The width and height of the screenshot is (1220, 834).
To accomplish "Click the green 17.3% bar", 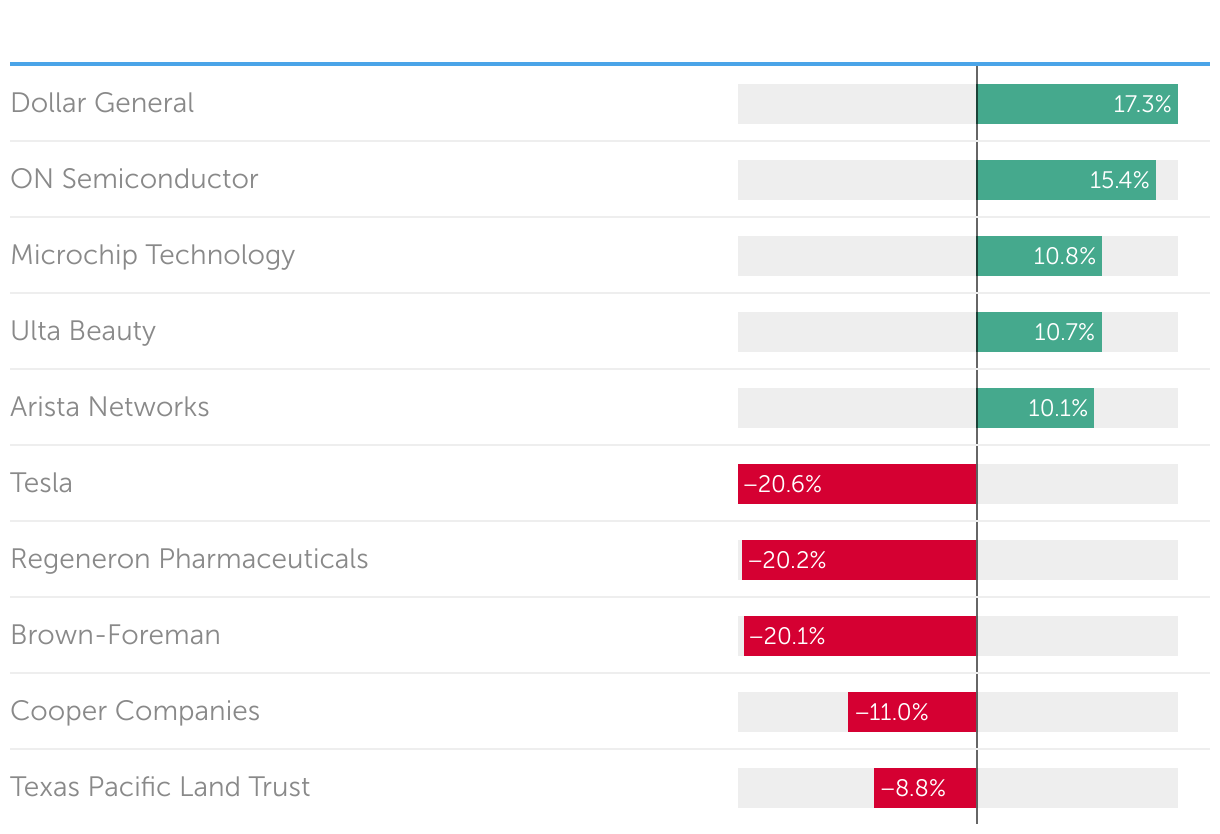I will [x=1077, y=104].
